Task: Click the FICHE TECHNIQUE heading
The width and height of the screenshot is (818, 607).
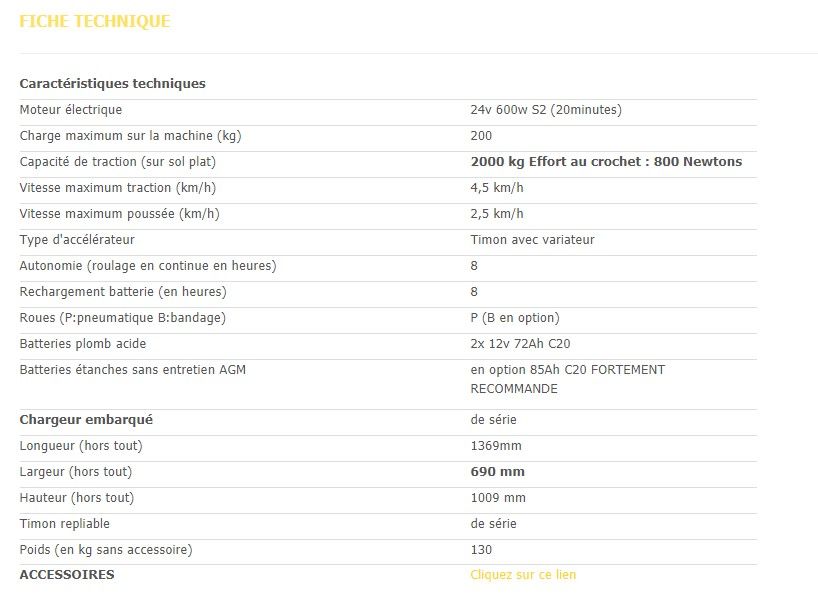Action: click(95, 21)
